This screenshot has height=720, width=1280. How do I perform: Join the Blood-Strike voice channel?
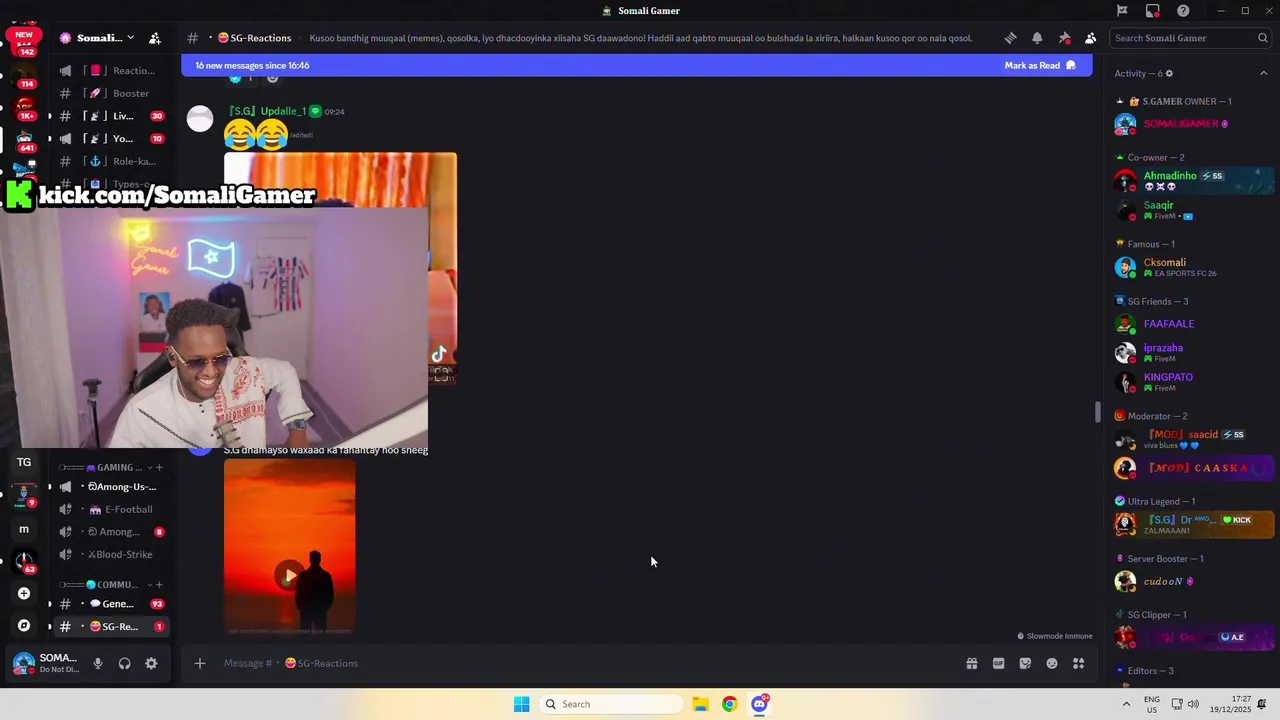coord(111,554)
